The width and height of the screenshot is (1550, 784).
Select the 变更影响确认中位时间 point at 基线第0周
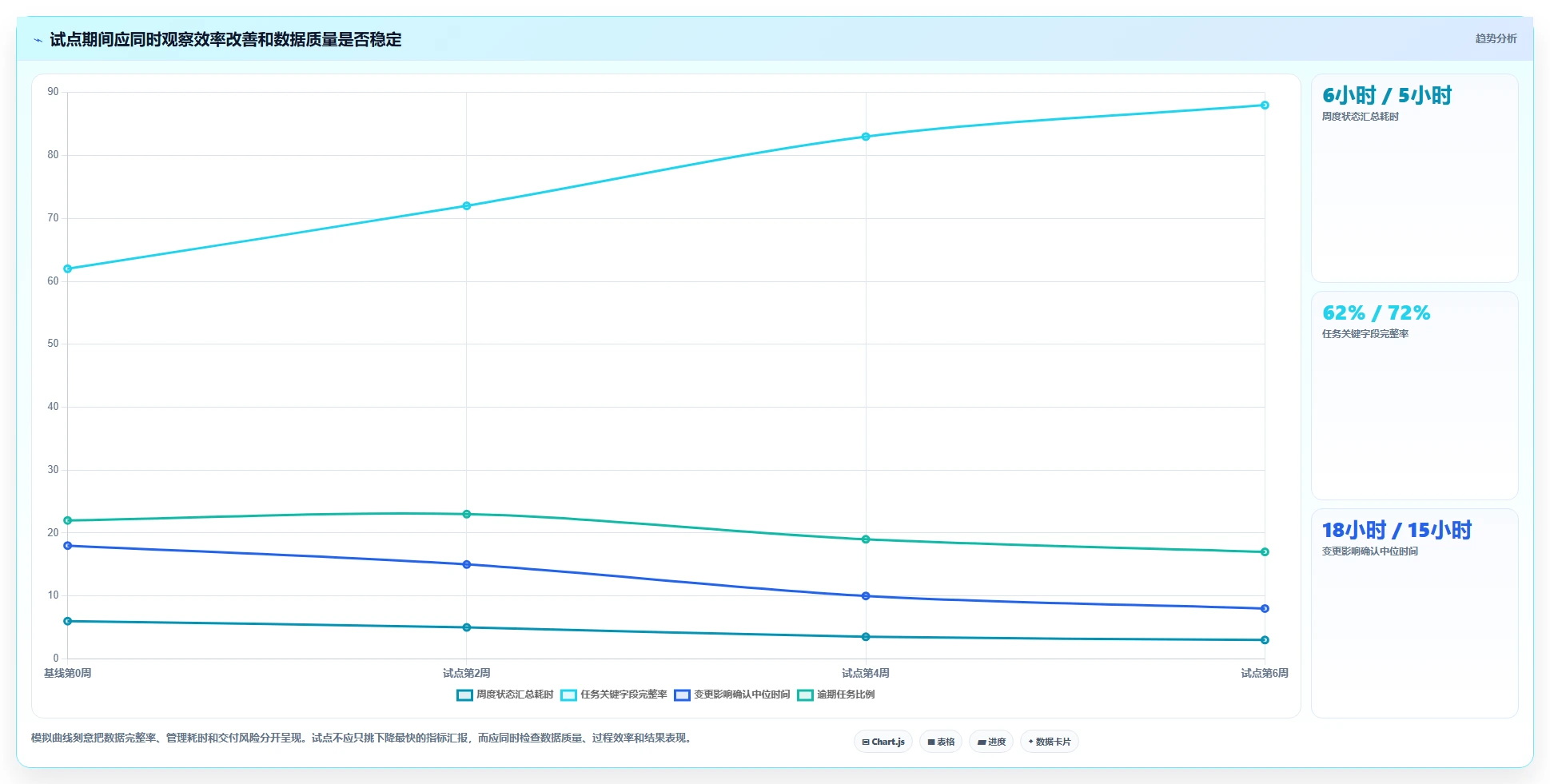pyautogui.click(x=68, y=546)
